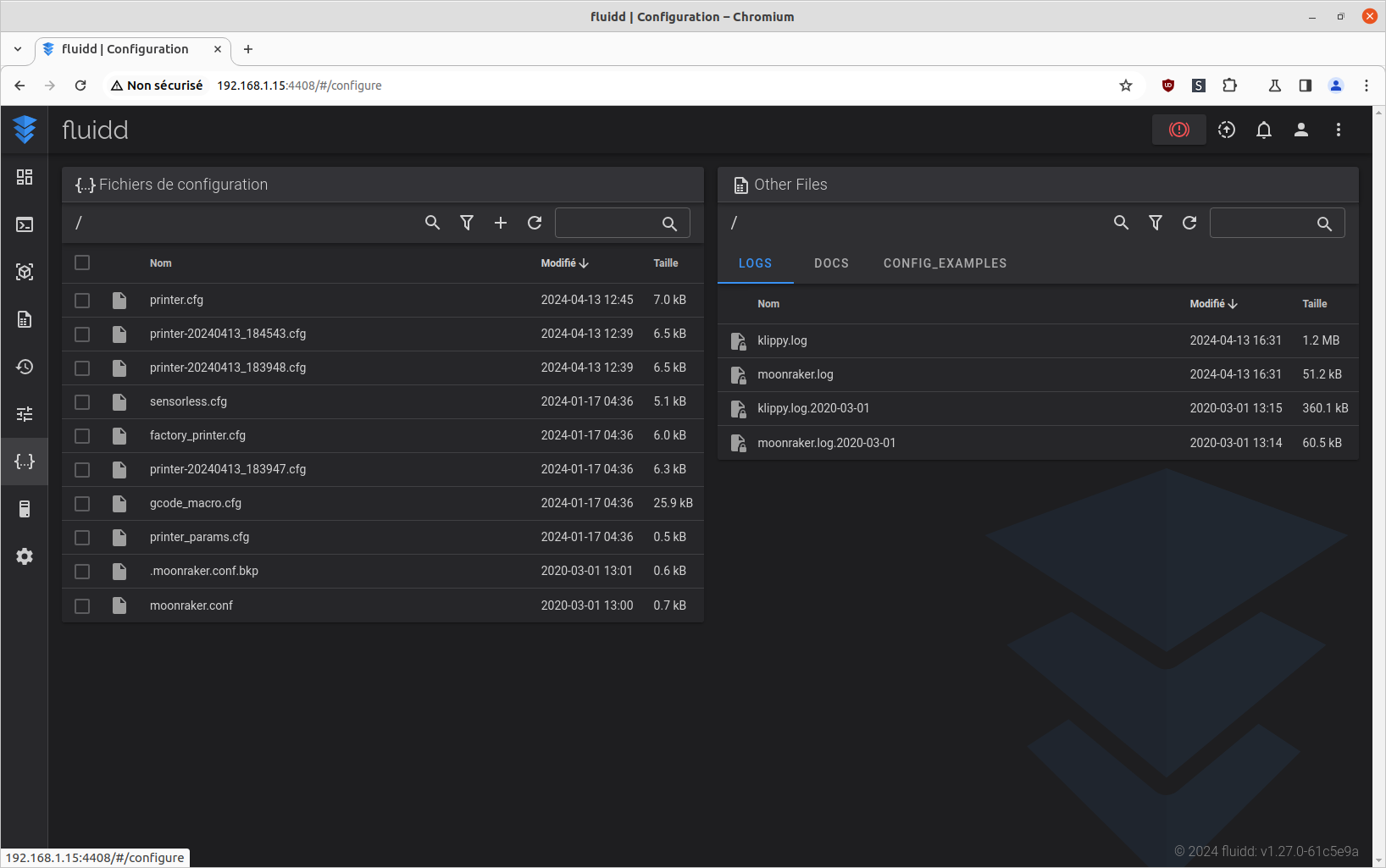Sort config files by Nom column
Screen dimensions: 1386x868
click(161, 263)
